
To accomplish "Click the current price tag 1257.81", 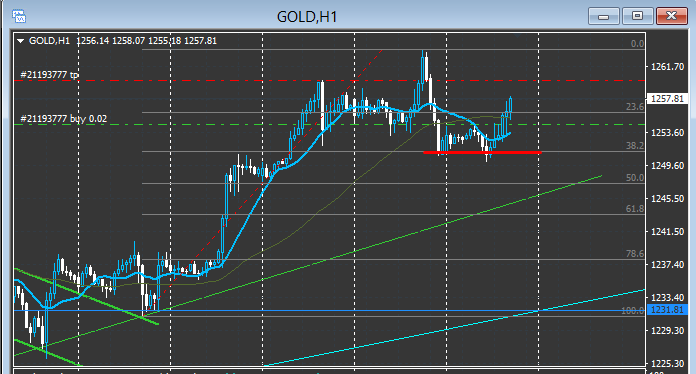I will [668, 98].
